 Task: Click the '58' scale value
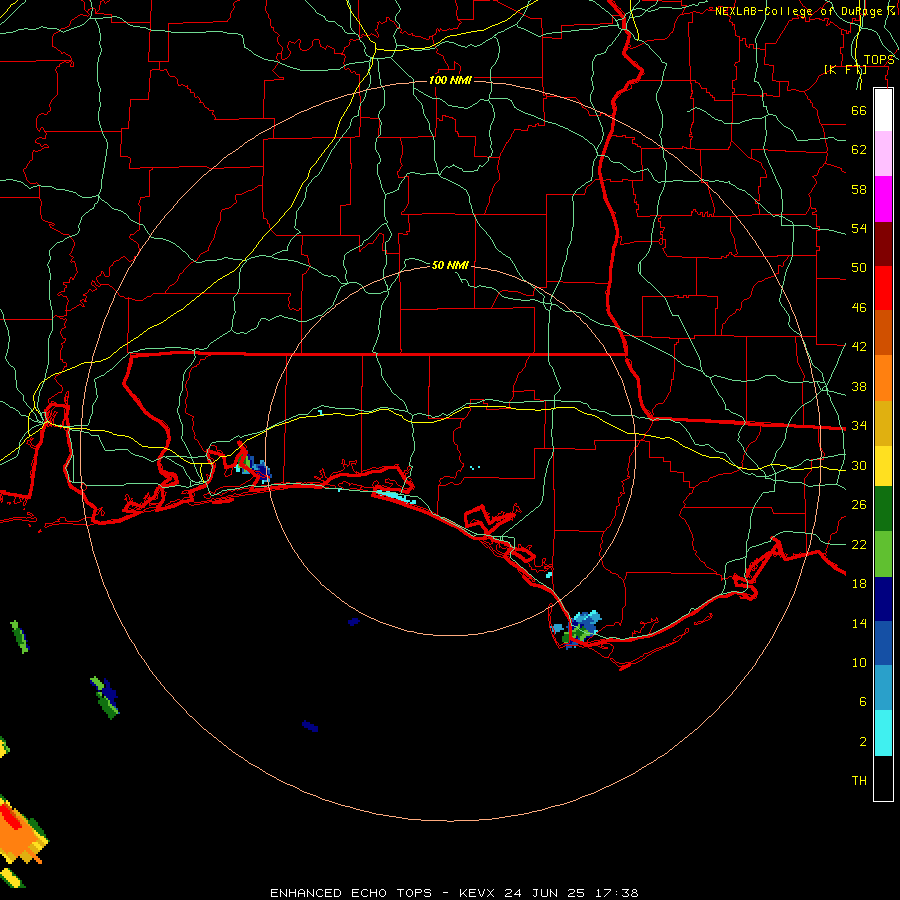tap(859, 189)
